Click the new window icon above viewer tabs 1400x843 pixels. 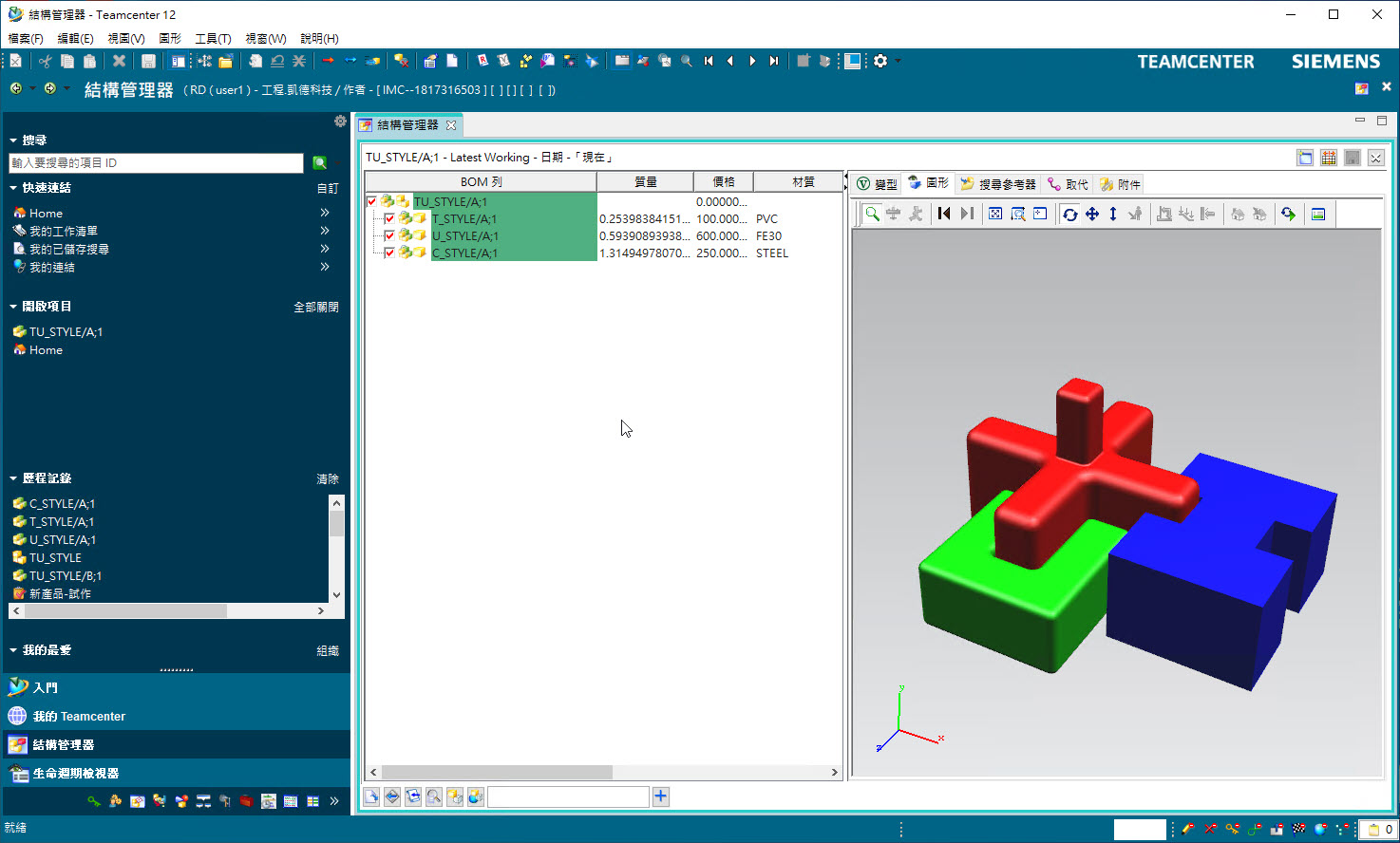point(1305,158)
